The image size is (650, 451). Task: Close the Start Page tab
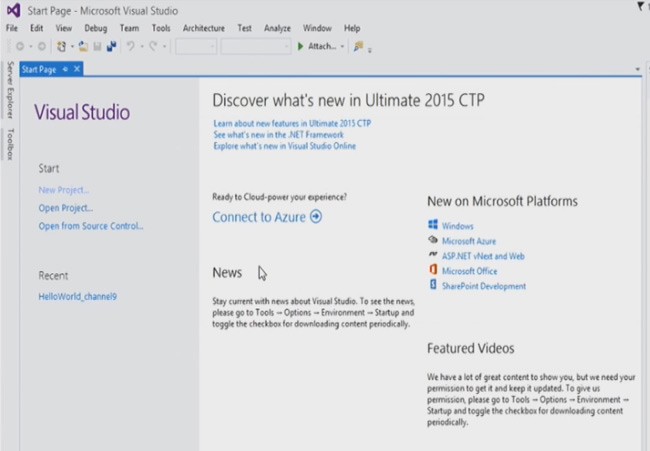[x=77, y=69]
